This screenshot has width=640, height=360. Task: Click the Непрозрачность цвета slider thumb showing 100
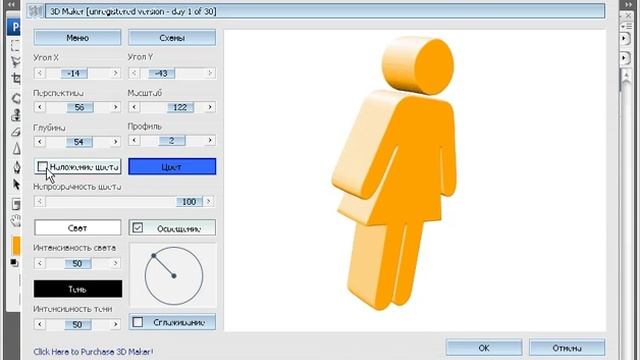(x=189, y=202)
